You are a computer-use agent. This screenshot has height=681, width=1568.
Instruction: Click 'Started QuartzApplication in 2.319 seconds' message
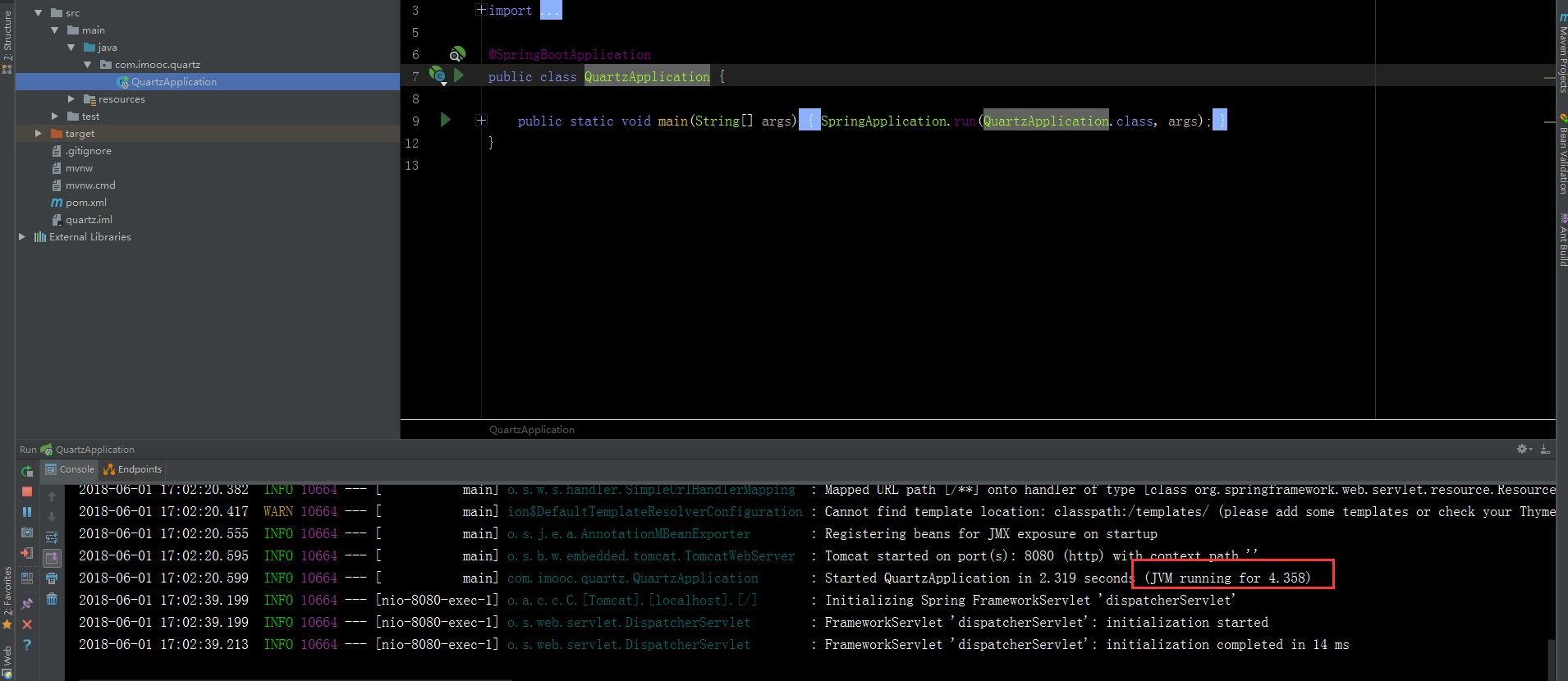coord(979,578)
